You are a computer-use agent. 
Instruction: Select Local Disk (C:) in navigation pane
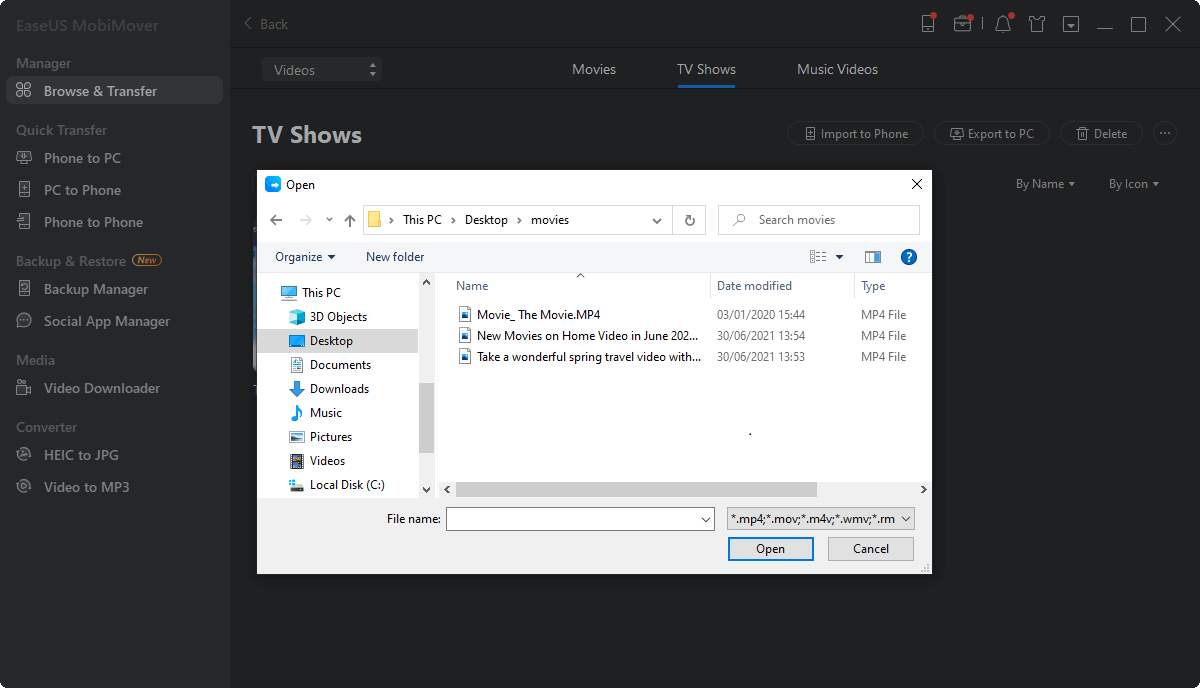point(347,485)
